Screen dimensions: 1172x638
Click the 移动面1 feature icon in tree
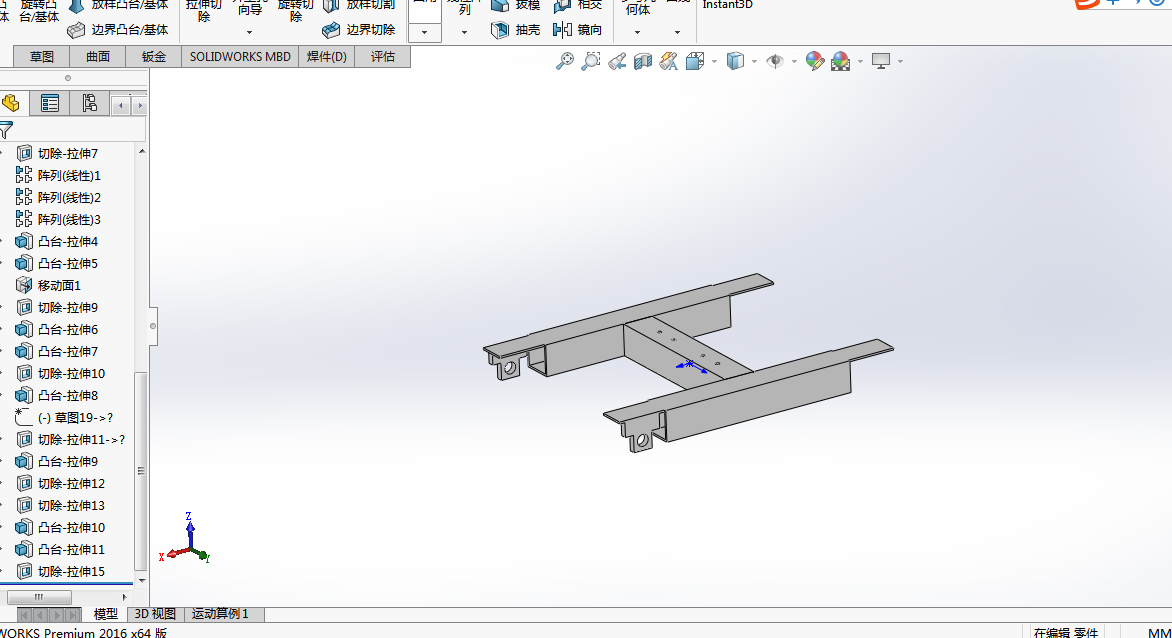24,285
